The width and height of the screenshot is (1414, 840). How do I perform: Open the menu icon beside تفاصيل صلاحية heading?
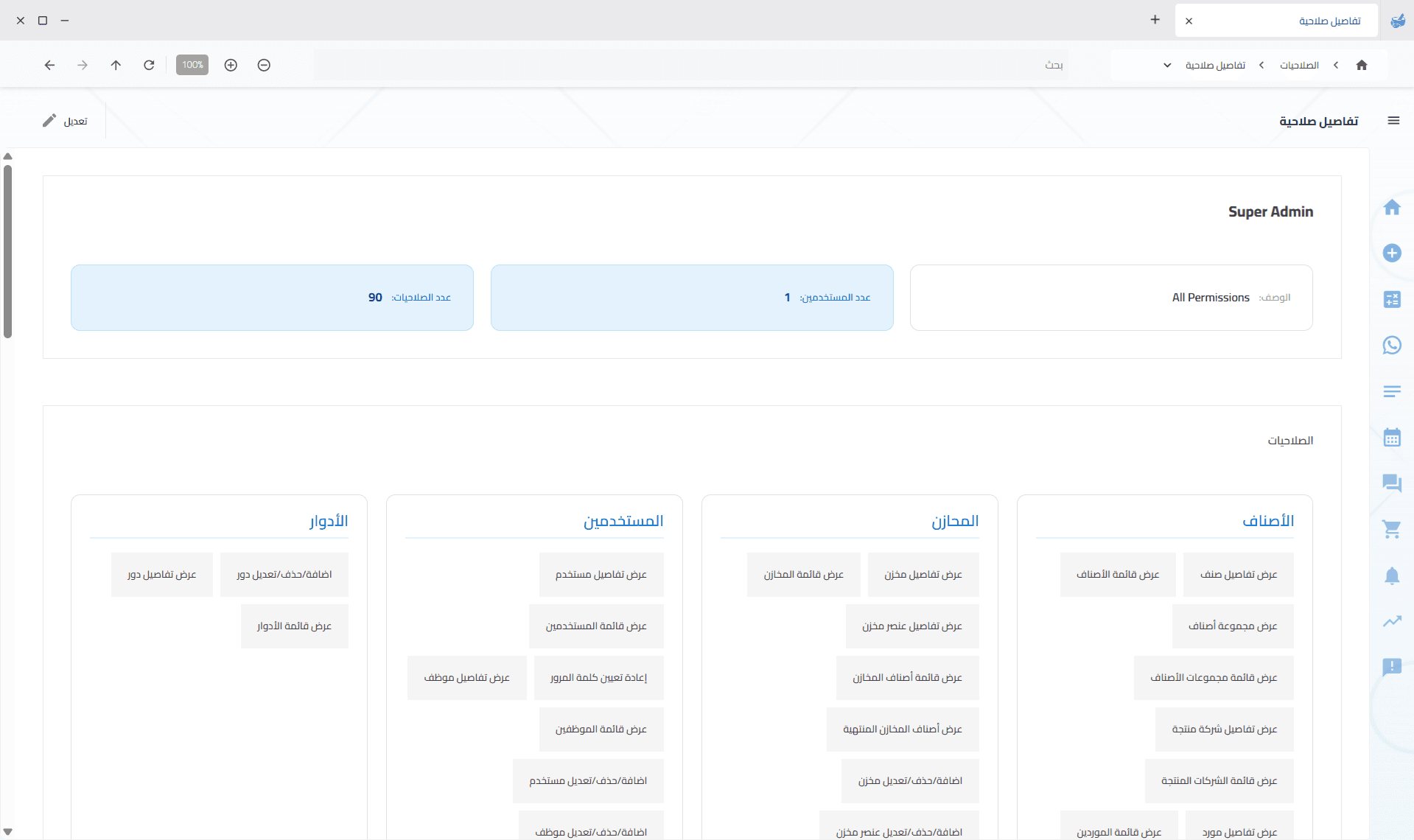point(1394,120)
